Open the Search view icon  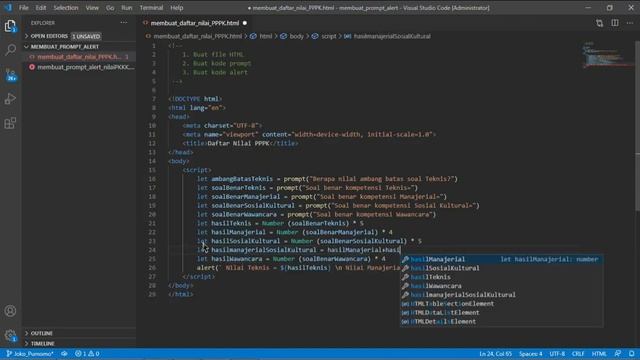pyautogui.click(x=10, y=50)
